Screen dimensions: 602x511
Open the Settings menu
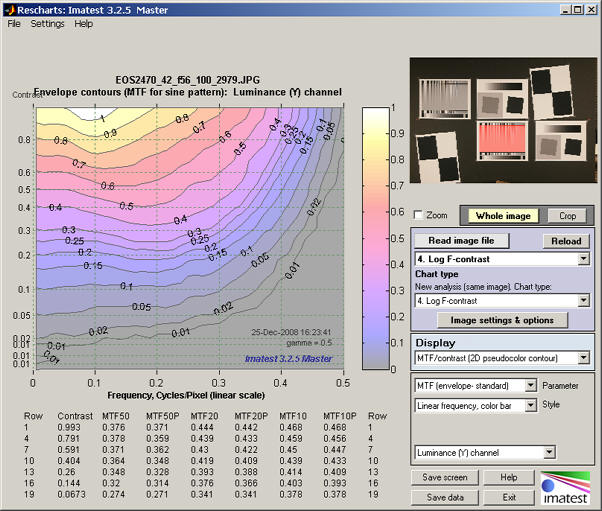coord(47,24)
